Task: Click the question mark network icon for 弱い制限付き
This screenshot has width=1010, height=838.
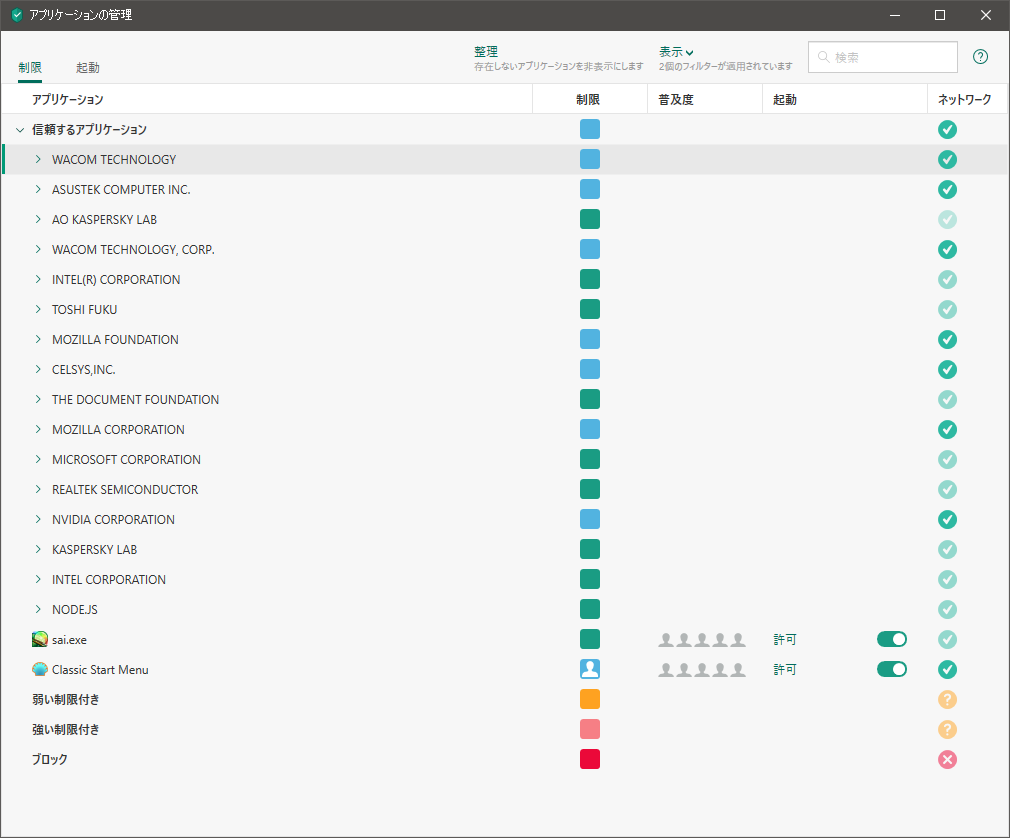Action: pyautogui.click(x=947, y=699)
